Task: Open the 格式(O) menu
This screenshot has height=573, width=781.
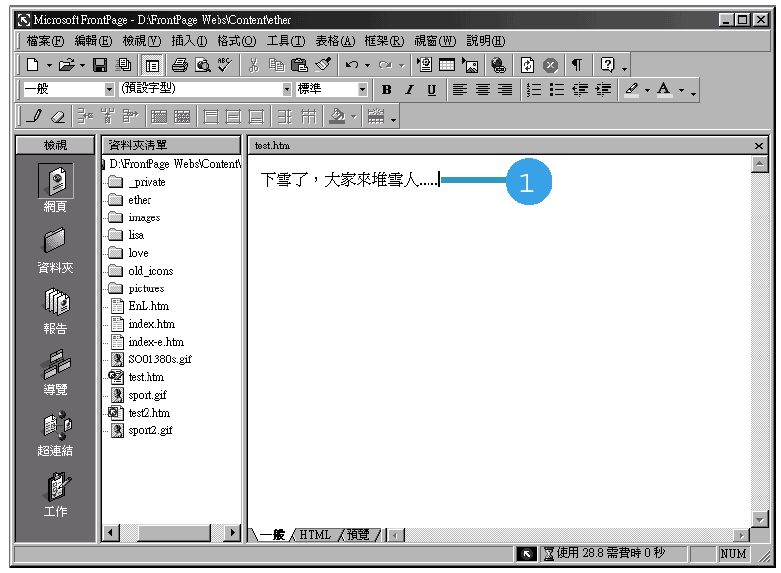Action: (x=237, y=41)
